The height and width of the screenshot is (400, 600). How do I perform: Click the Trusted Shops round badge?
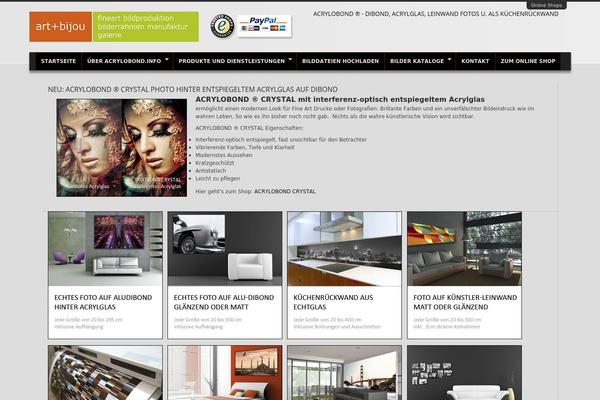(222, 26)
